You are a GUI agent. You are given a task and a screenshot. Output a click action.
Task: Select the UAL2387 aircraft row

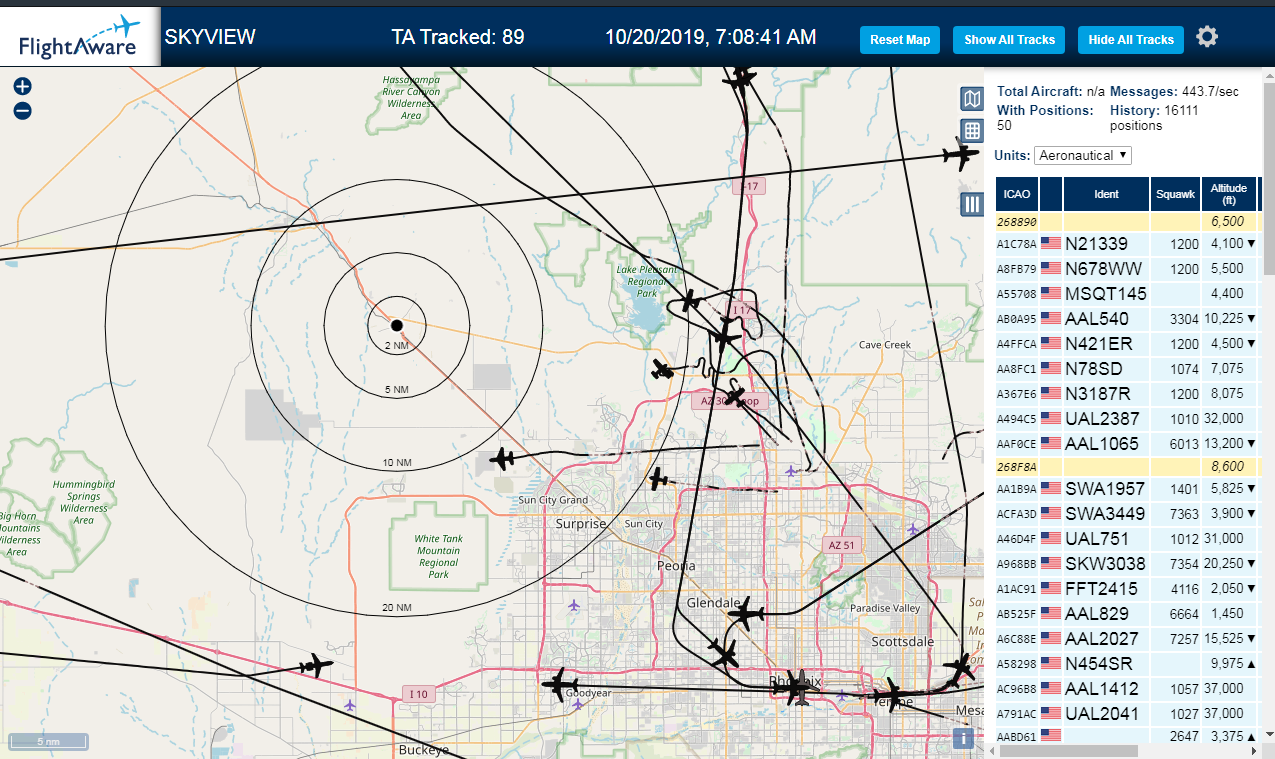tap(1128, 419)
